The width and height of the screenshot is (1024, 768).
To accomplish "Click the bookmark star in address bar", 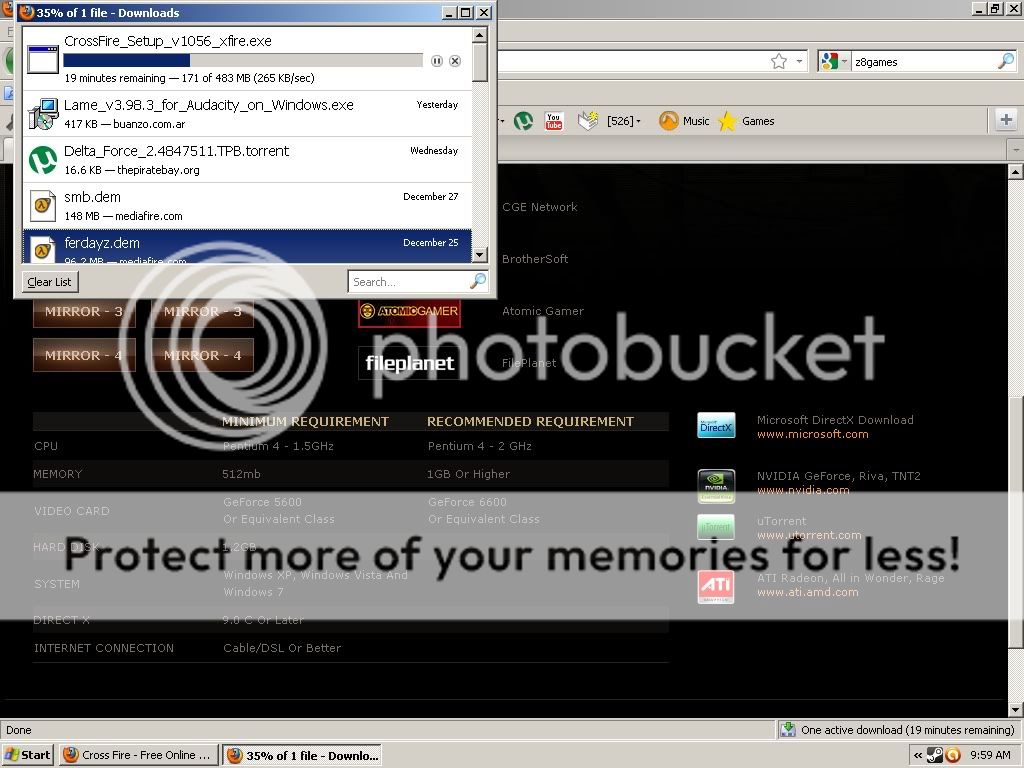I will [x=779, y=62].
